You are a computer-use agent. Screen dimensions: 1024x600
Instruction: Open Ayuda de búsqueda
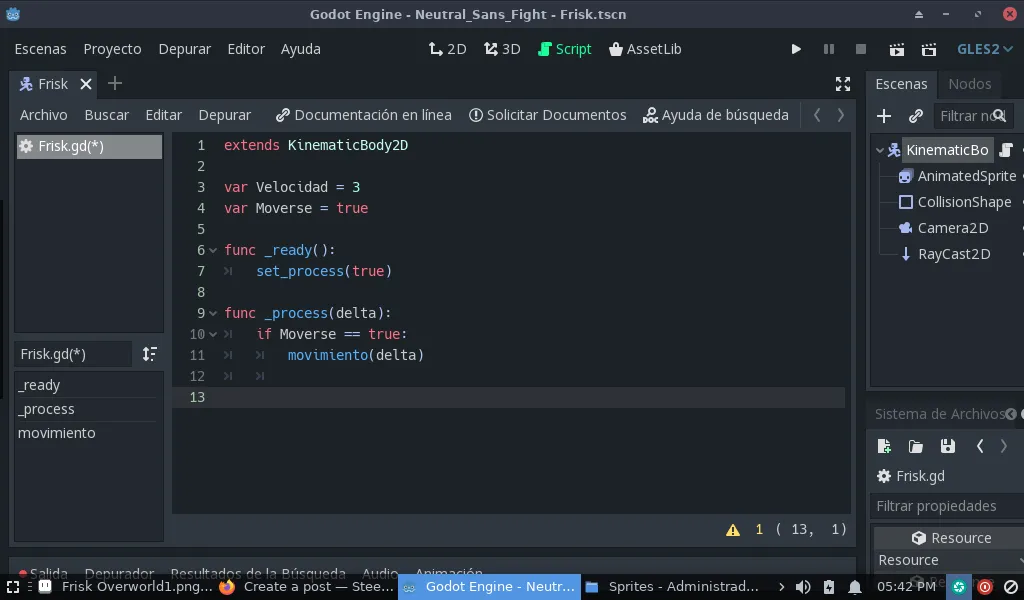click(x=716, y=115)
